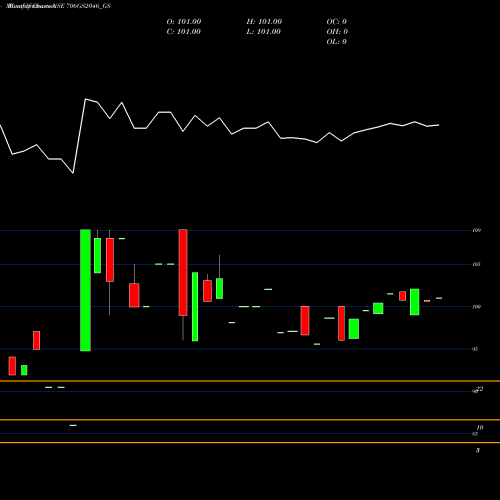Click the '10' label beside the orange line

(480, 427)
